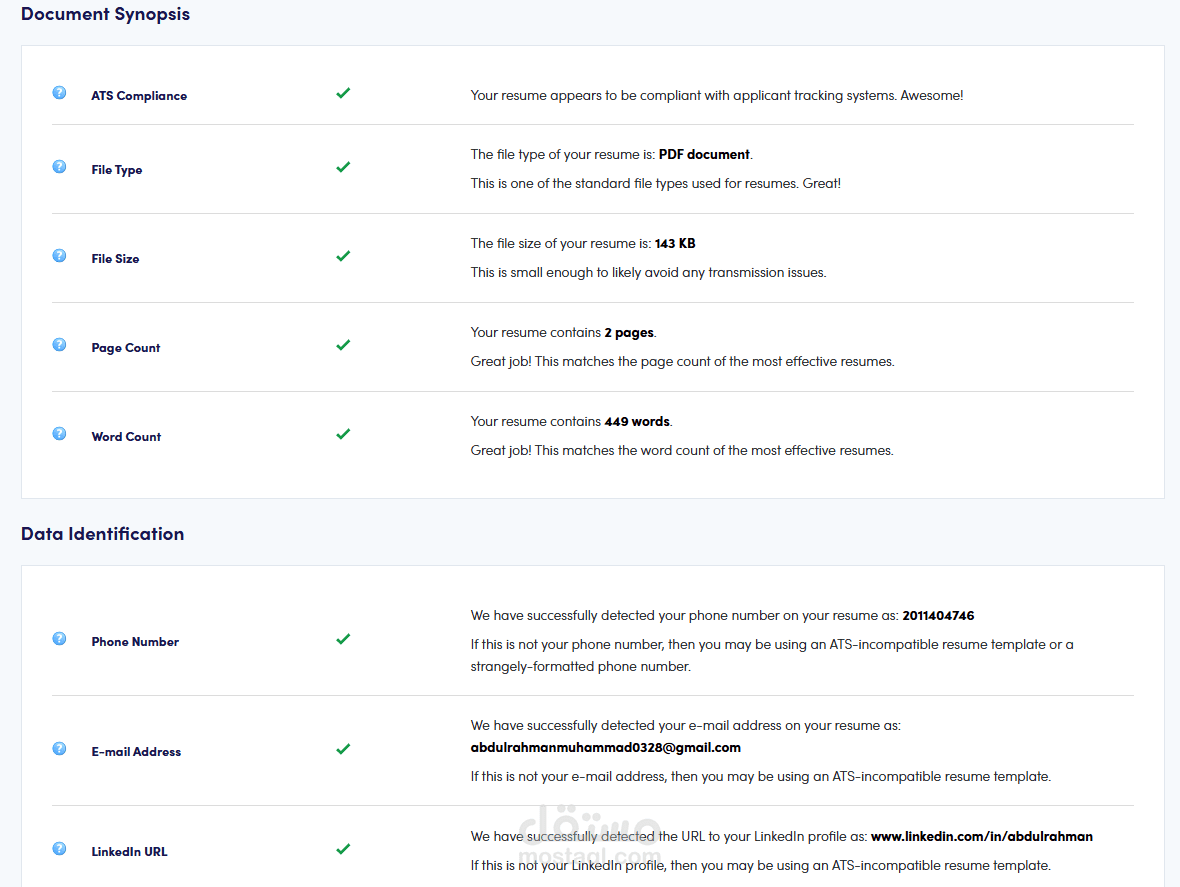Click the help icon beside Word Count

pyautogui.click(x=59, y=434)
